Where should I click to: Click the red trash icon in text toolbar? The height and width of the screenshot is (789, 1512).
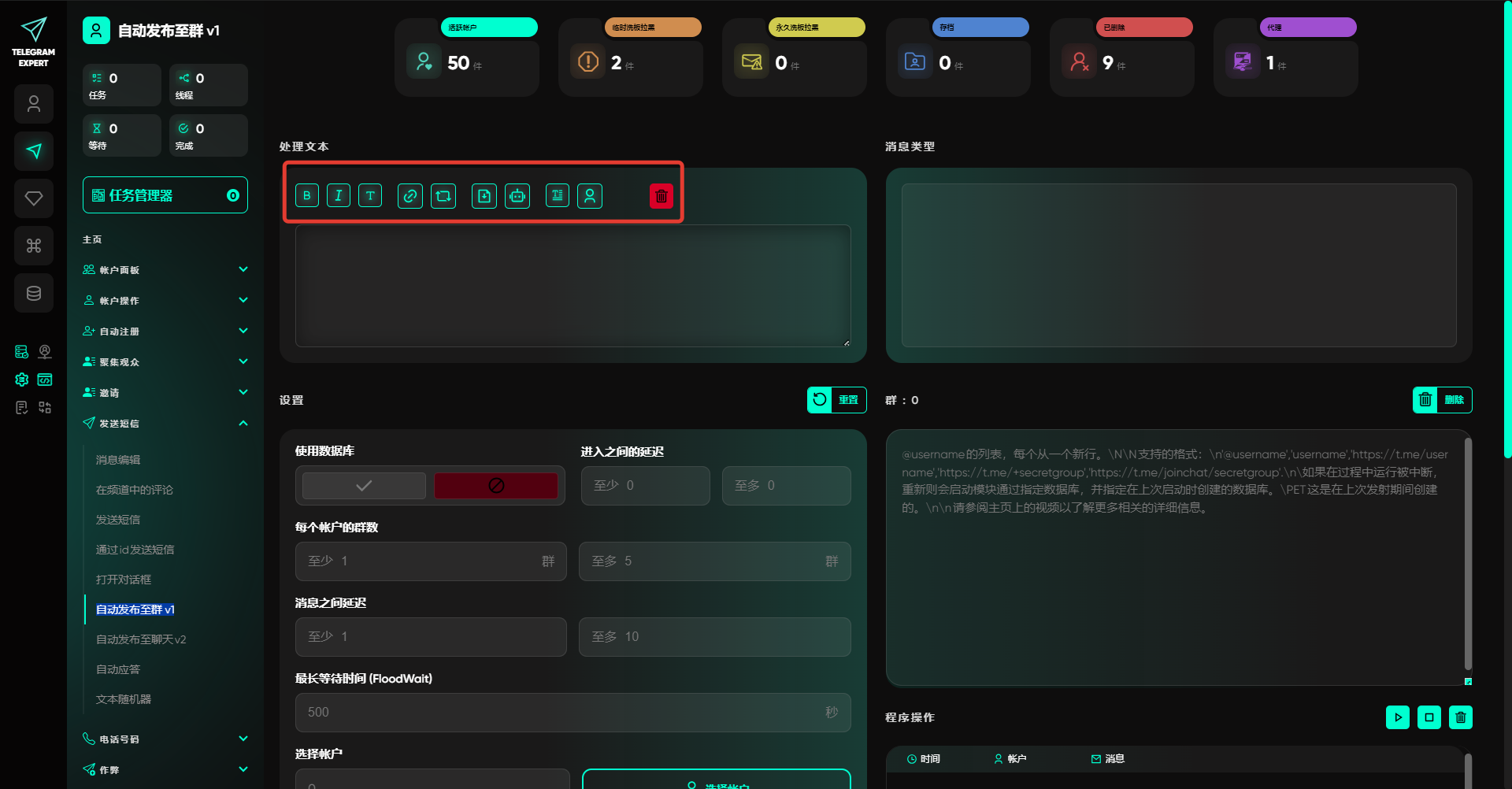661,196
